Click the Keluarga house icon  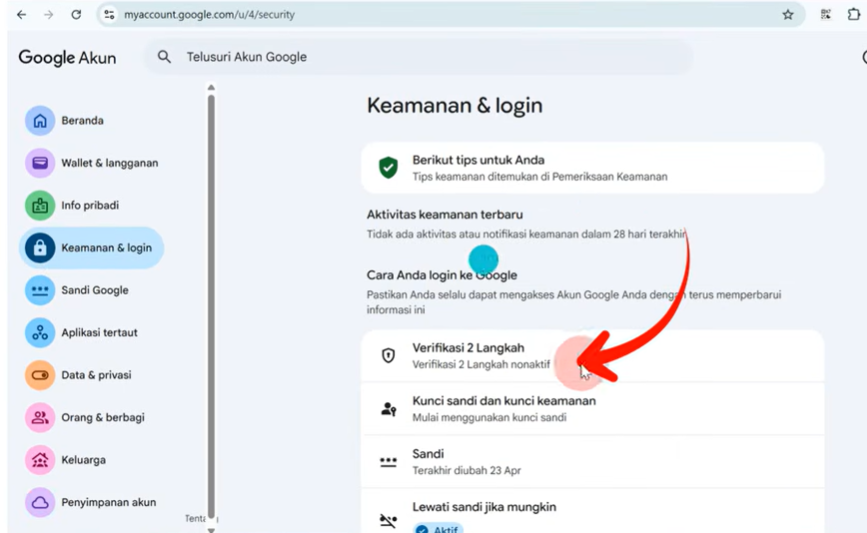(x=40, y=460)
